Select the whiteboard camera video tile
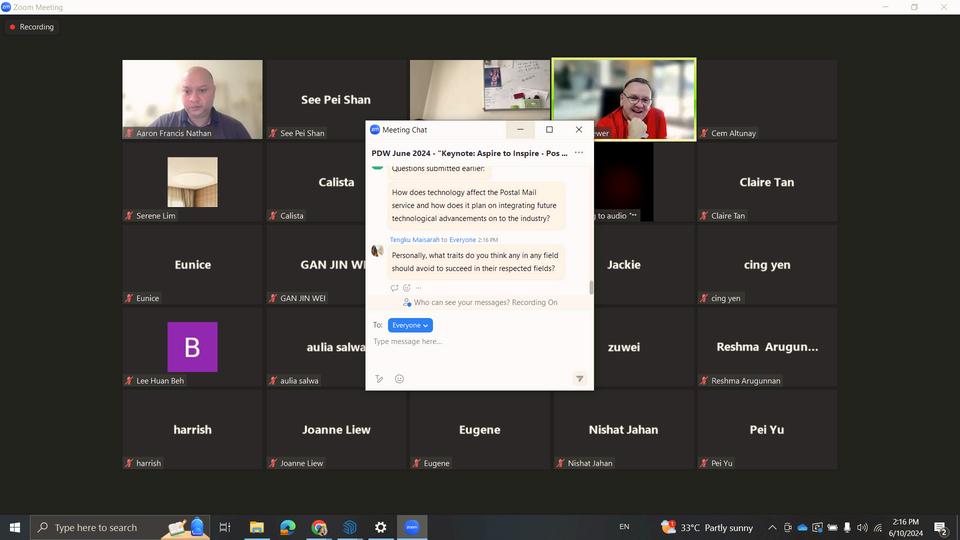 480,89
